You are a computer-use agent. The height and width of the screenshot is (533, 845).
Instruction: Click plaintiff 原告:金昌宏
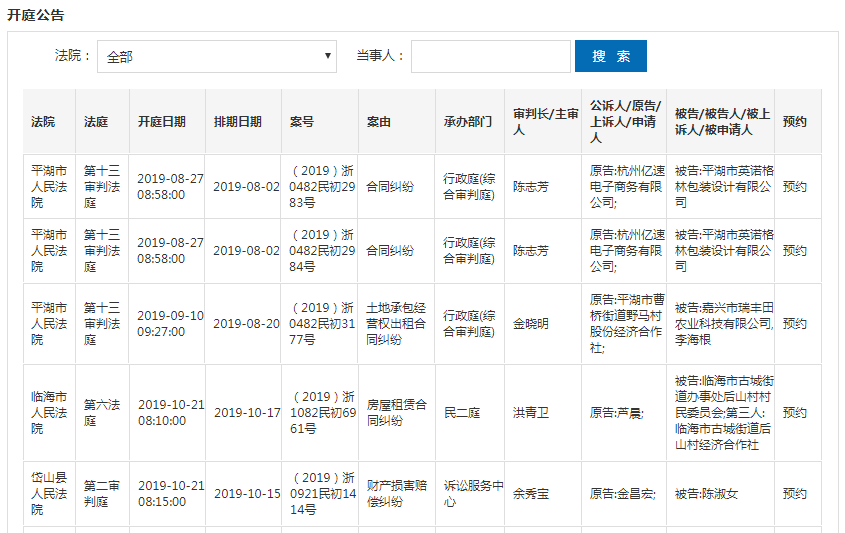click(622, 494)
